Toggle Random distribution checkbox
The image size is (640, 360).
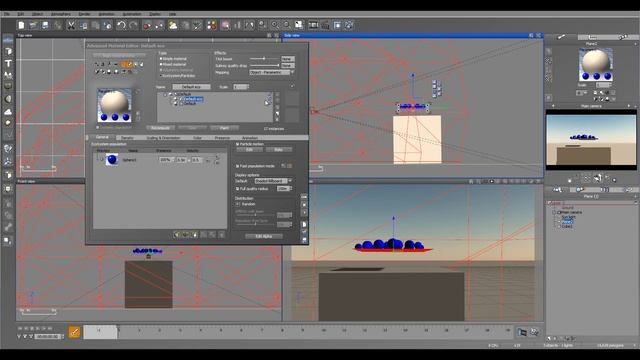(x=238, y=204)
